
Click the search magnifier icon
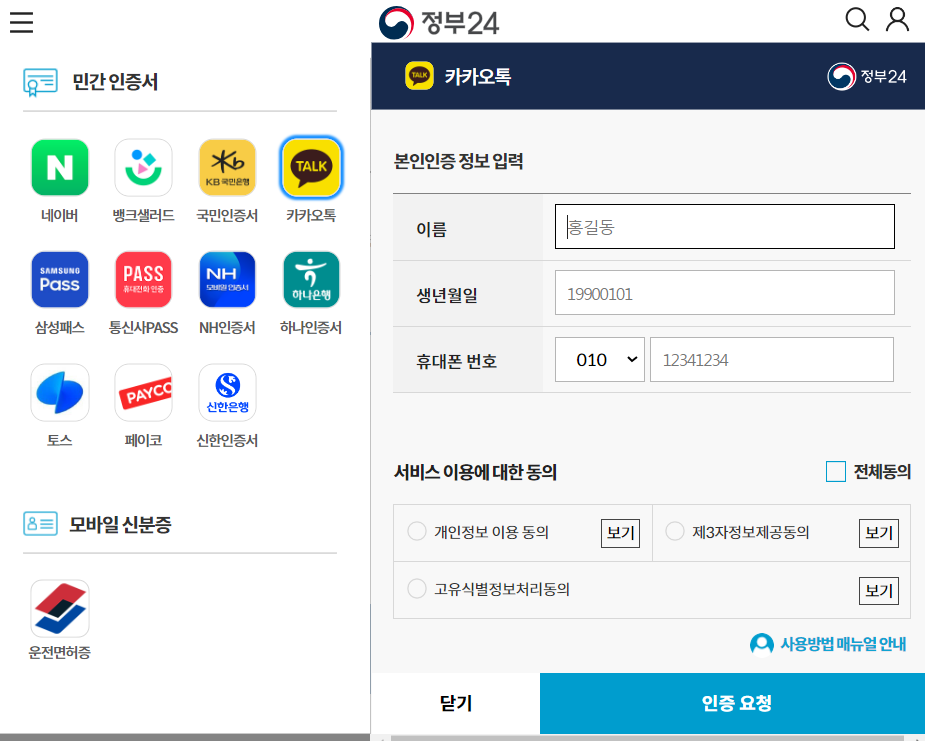tap(857, 19)
